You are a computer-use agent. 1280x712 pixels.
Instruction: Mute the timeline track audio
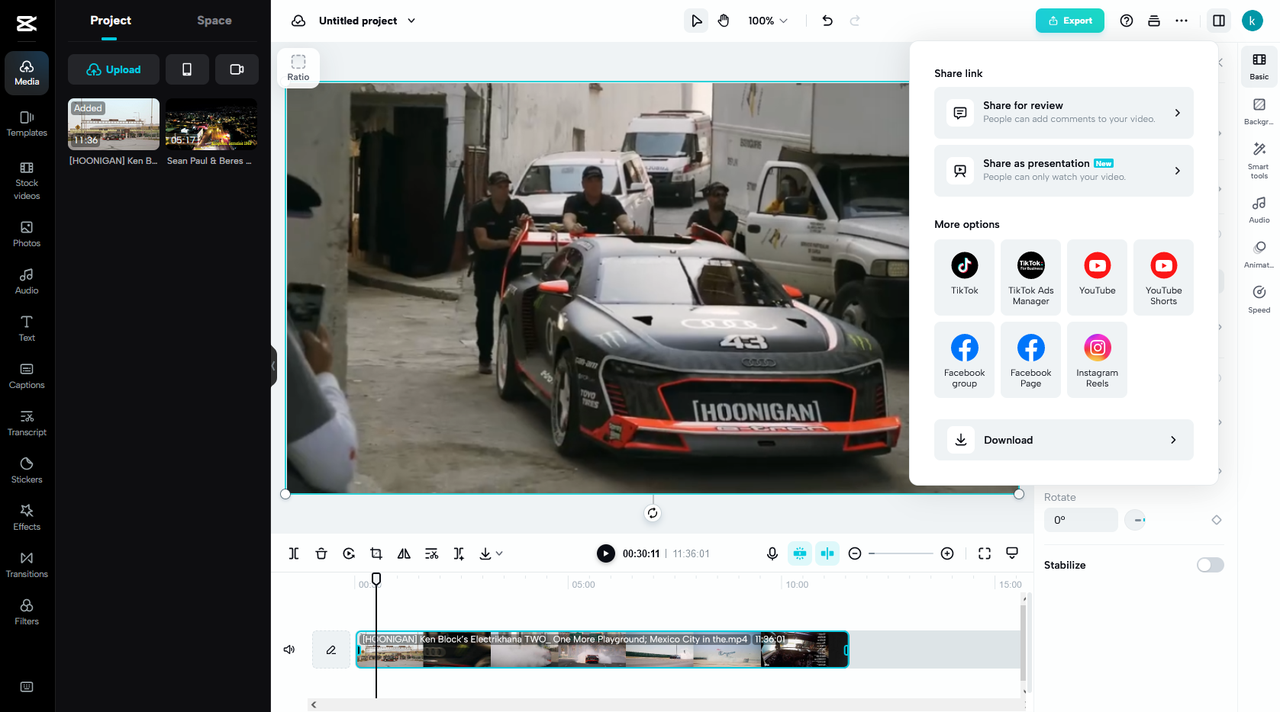[289, 649]
